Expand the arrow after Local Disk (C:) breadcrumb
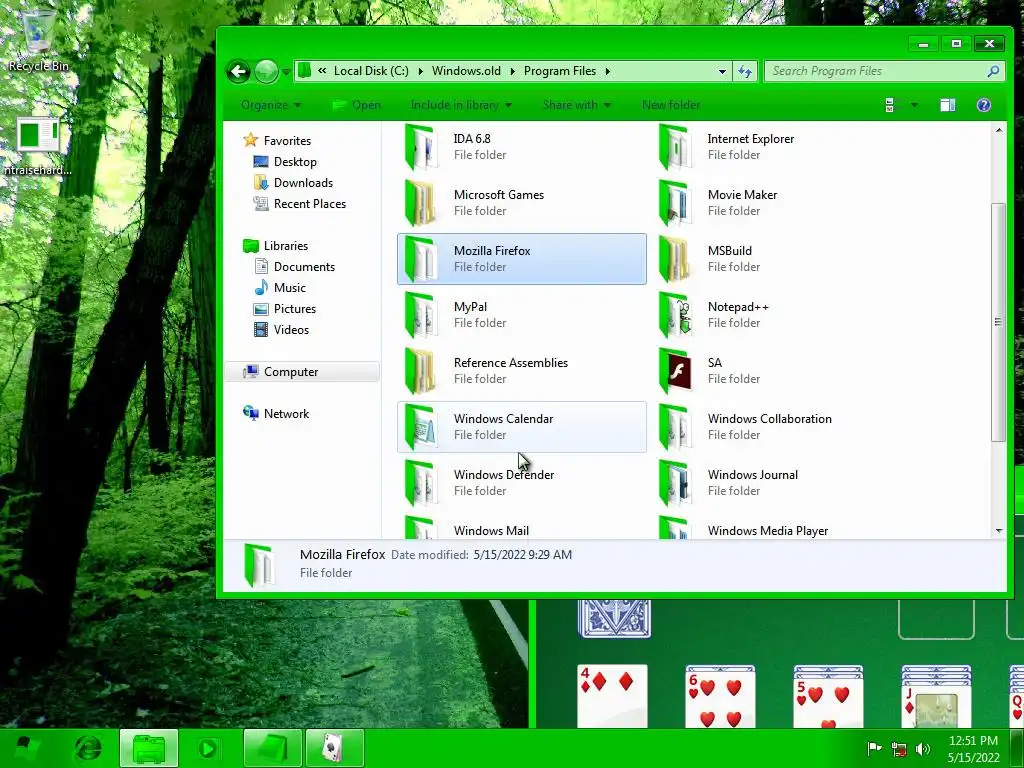Screen dimensions: 1024x768 tap(420, 71)
